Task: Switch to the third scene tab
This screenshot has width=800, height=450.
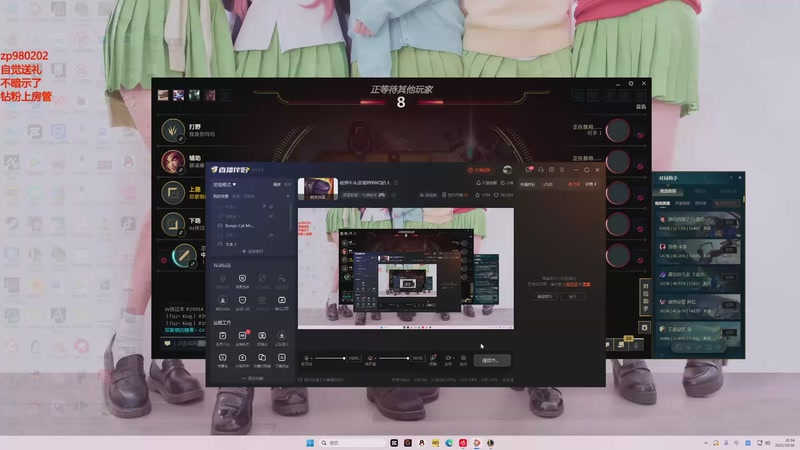Action: (249, 196)
